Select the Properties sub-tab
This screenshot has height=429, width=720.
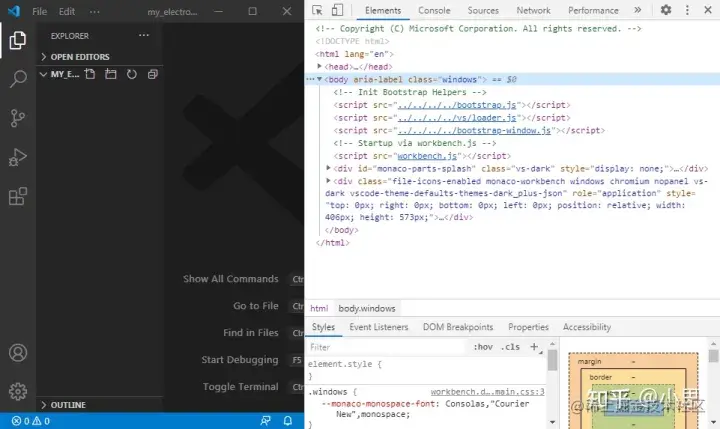(x=528, y=327)
